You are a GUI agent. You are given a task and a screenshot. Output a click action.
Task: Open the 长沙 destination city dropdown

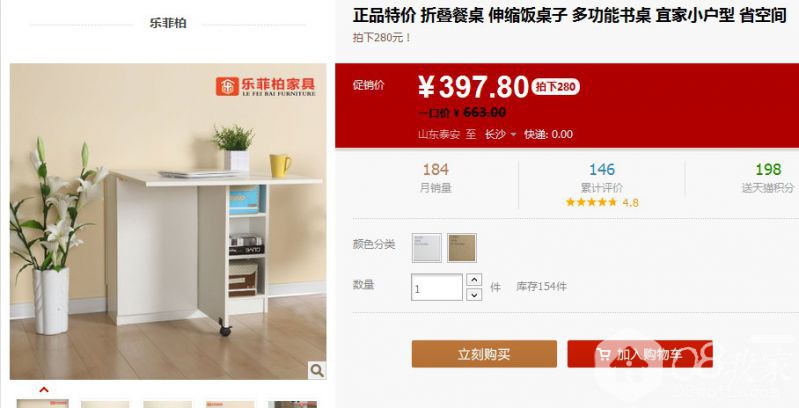(500, 134)
